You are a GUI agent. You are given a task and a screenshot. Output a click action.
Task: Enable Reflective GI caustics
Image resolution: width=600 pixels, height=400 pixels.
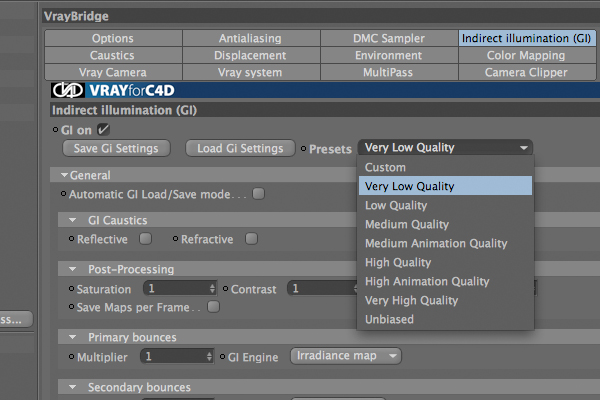(145, 239)
